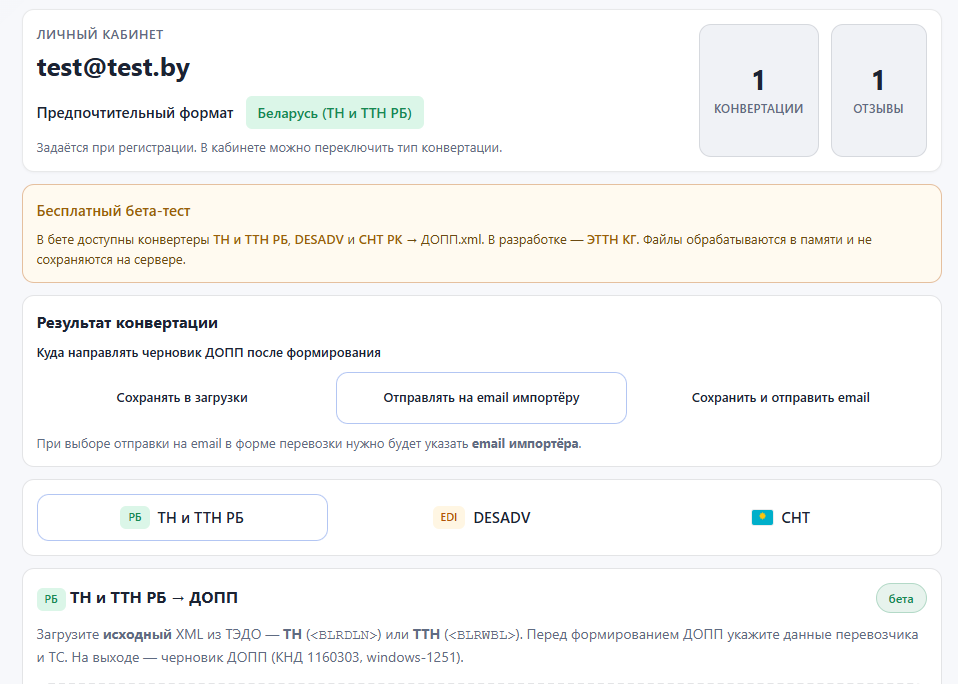Switch to the DESADV converter tab

click(481, 517)
